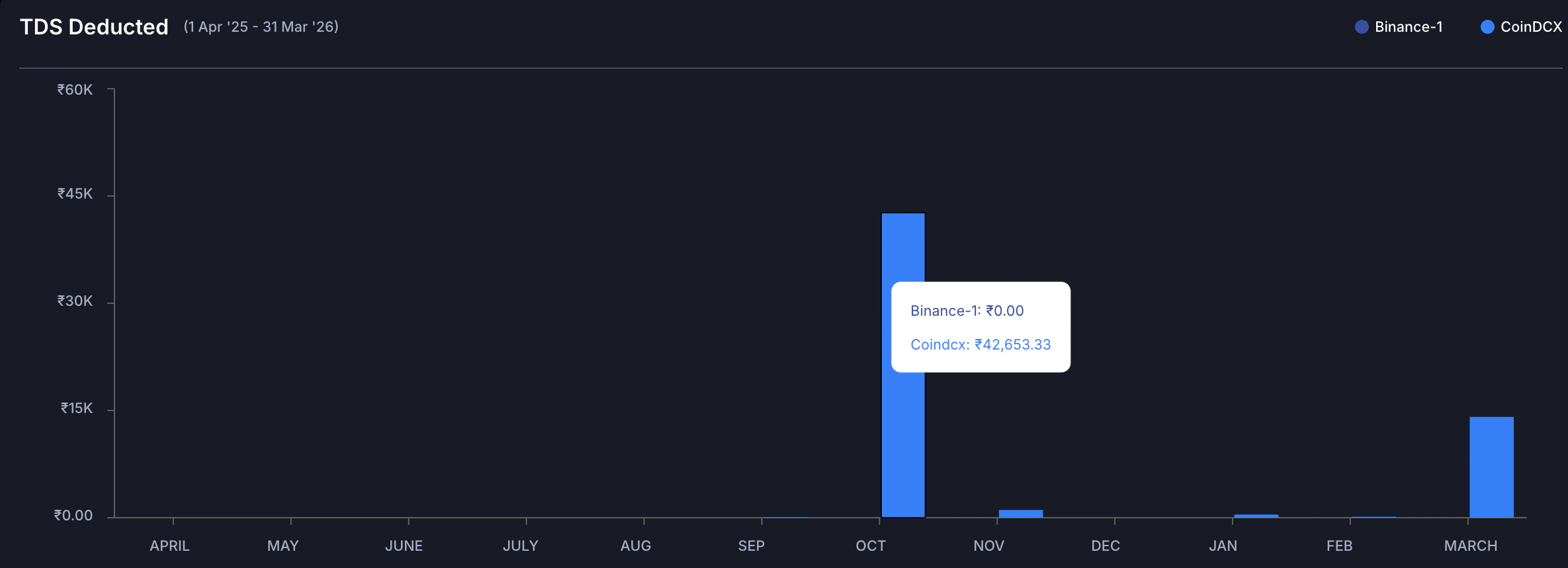Click the APRIL axis label

pos(169,546)
